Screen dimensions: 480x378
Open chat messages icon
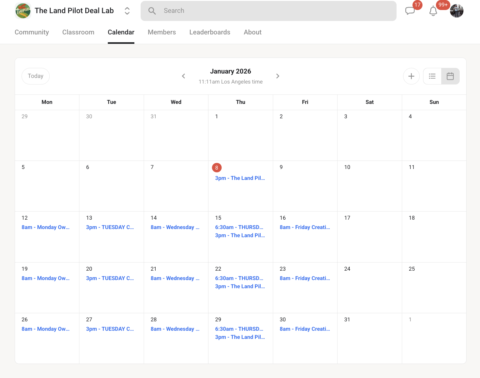[x=410, y=11]
